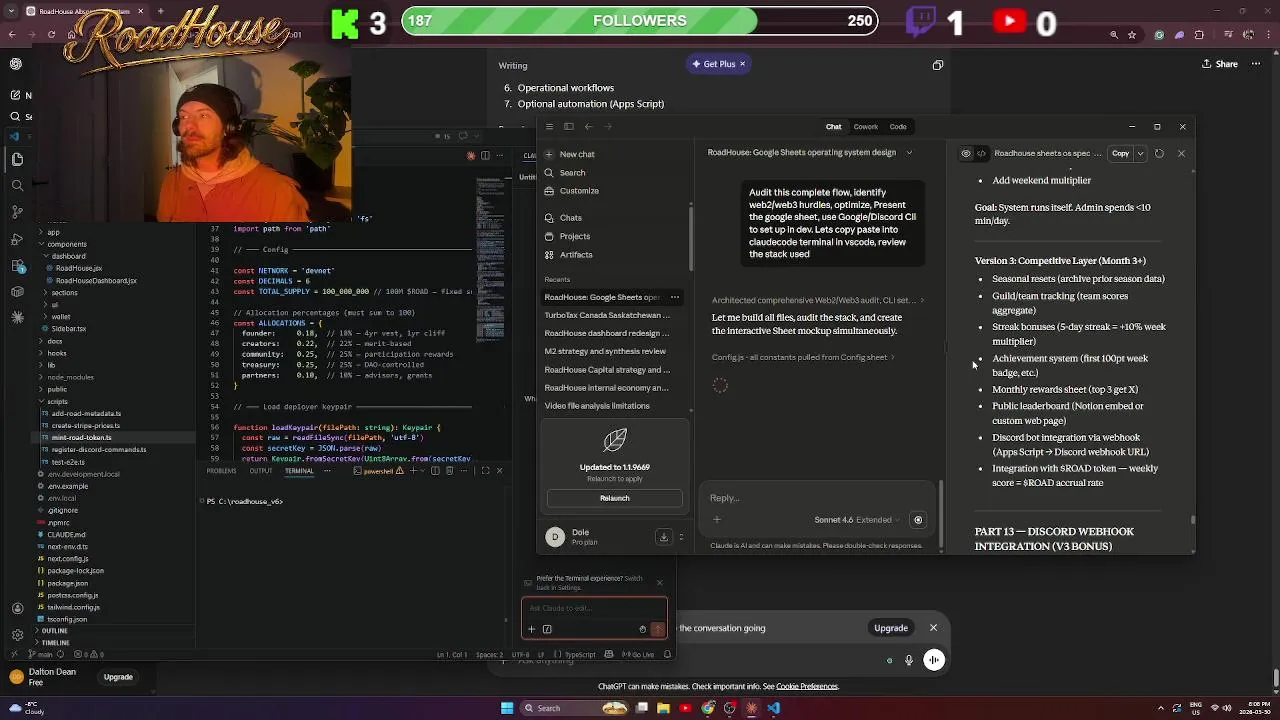The image size is (1280, 720).
Task: Go back with Claude's back arrow
Action: tap(588, 127)
